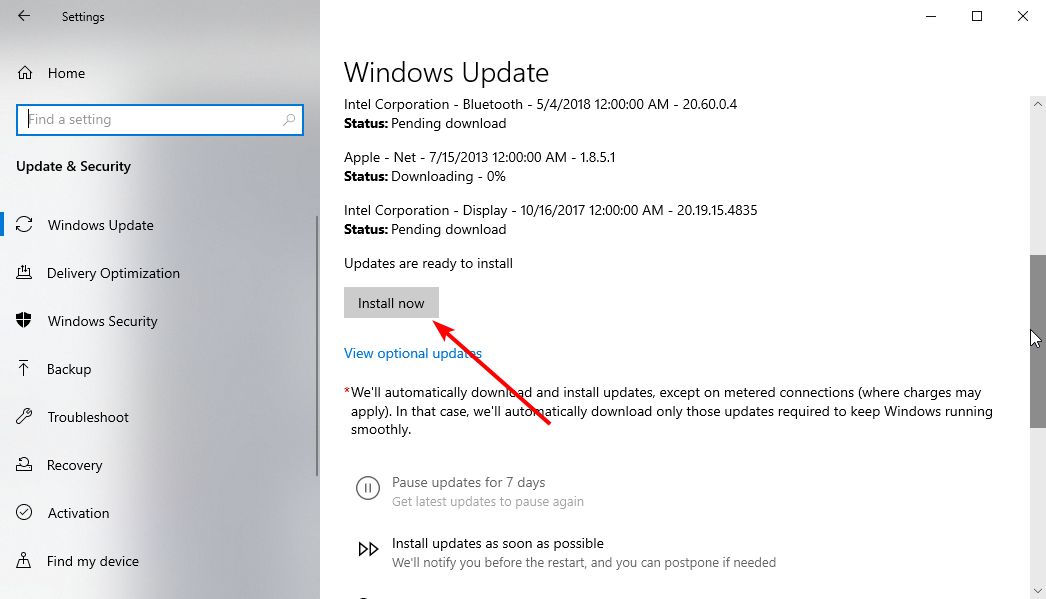This screenshot has width=1046, height=599.
Task: Select Windows Update in sidebar
Action: click(100, 225)
